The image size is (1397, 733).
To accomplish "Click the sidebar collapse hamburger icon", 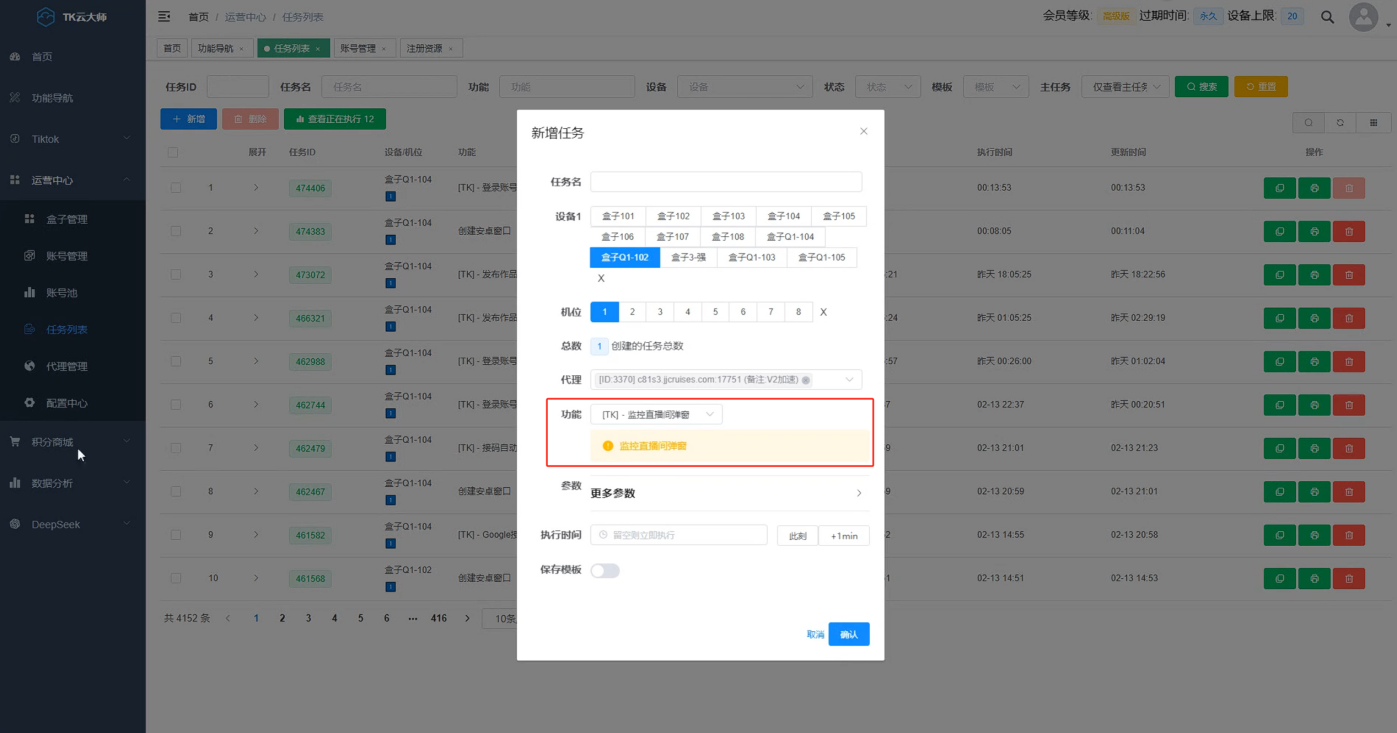I will 163,16.
